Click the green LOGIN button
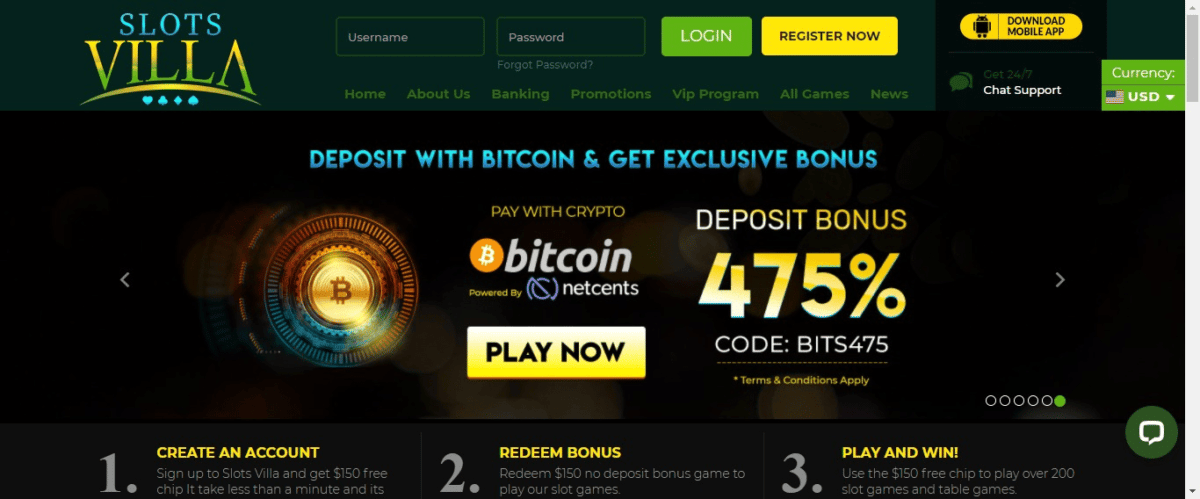The height and width of the screenshot is (499, 1200). (706, 36)
